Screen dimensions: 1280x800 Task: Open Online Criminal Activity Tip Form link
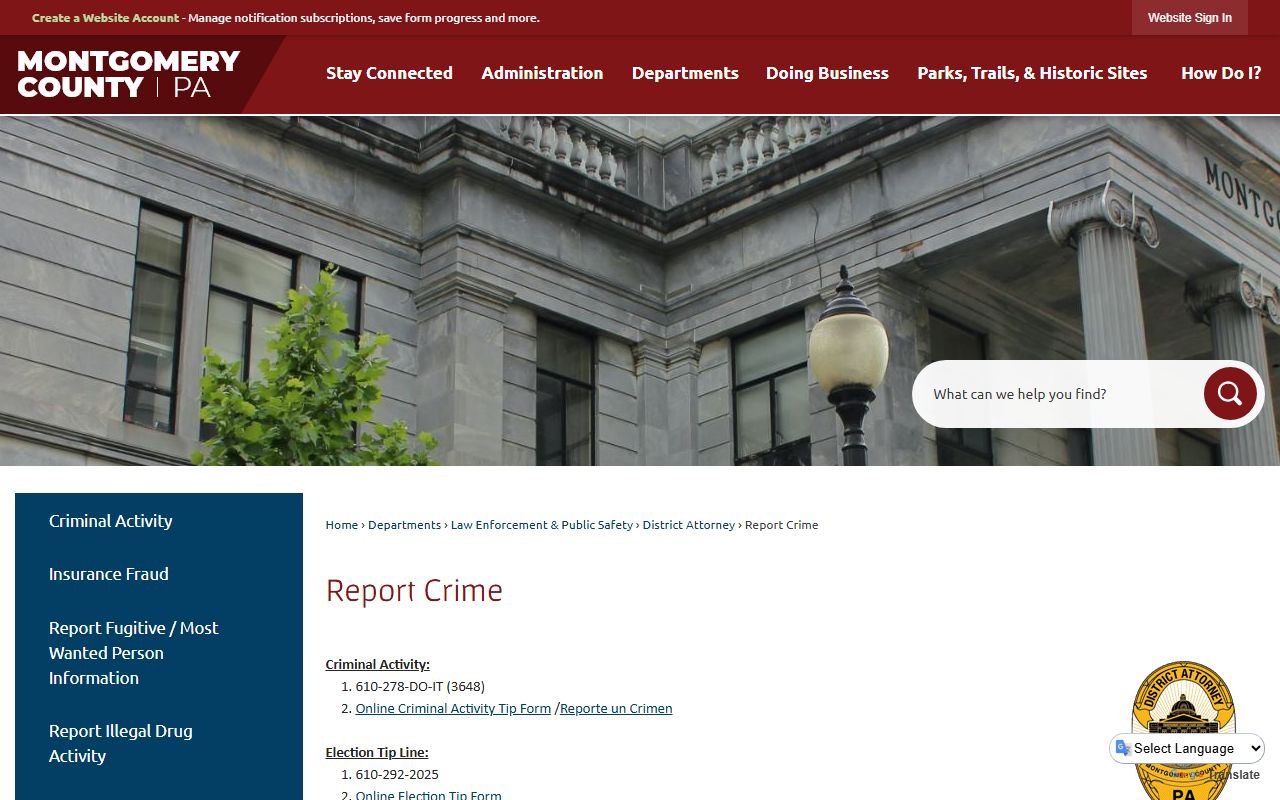pyautogui.click(x=453, y=708)
